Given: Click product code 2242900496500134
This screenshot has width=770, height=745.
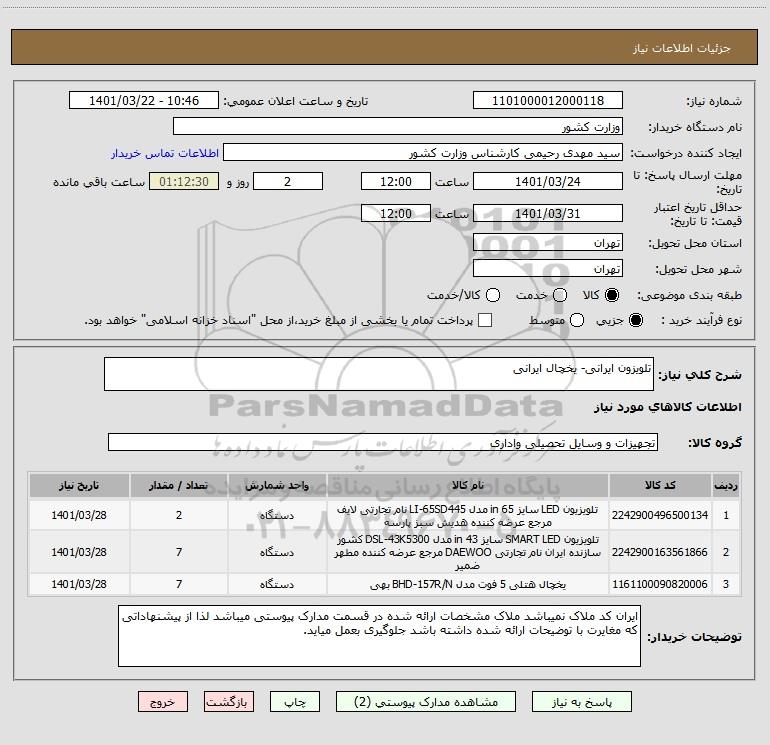Looking at the screenshot, I should pos(660,515).
